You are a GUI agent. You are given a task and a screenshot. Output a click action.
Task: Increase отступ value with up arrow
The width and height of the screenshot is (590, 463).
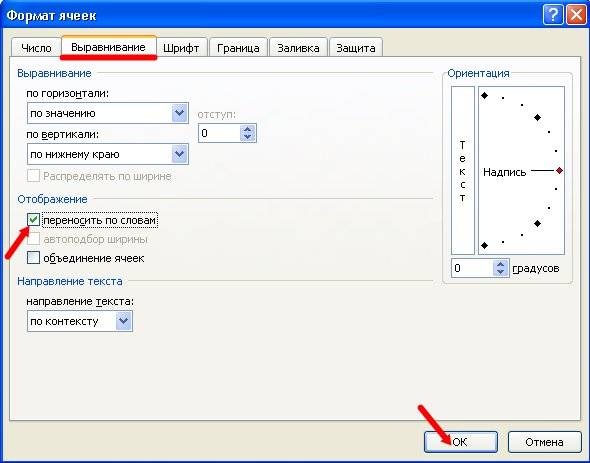(247, 129)
